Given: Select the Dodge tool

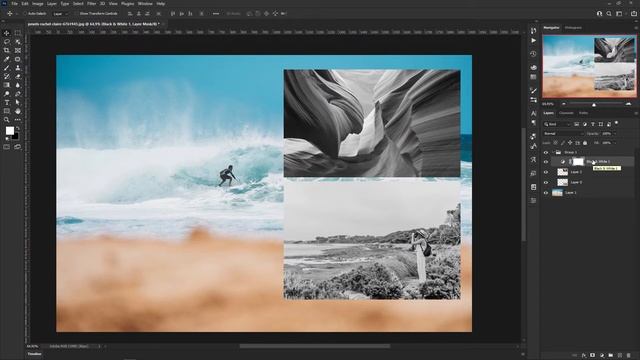Looking at the screenshot, I should click(x=7, y=94).
